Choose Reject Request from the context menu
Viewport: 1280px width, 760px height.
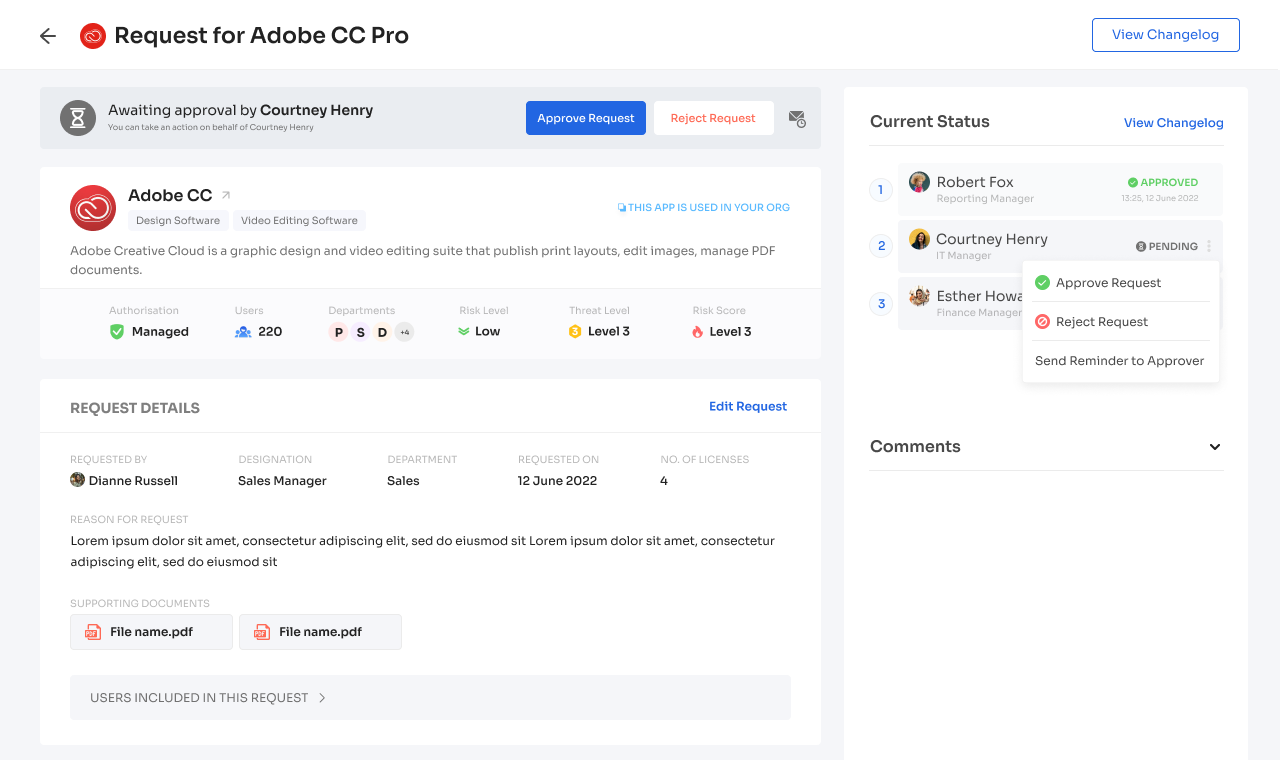click(x=1120, y=322)
